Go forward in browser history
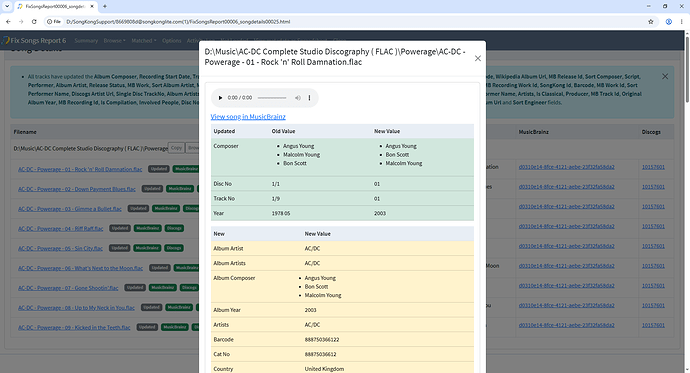The height and width of the screenshot is (373, 690). pyautogui.click(x=21, y=22)
